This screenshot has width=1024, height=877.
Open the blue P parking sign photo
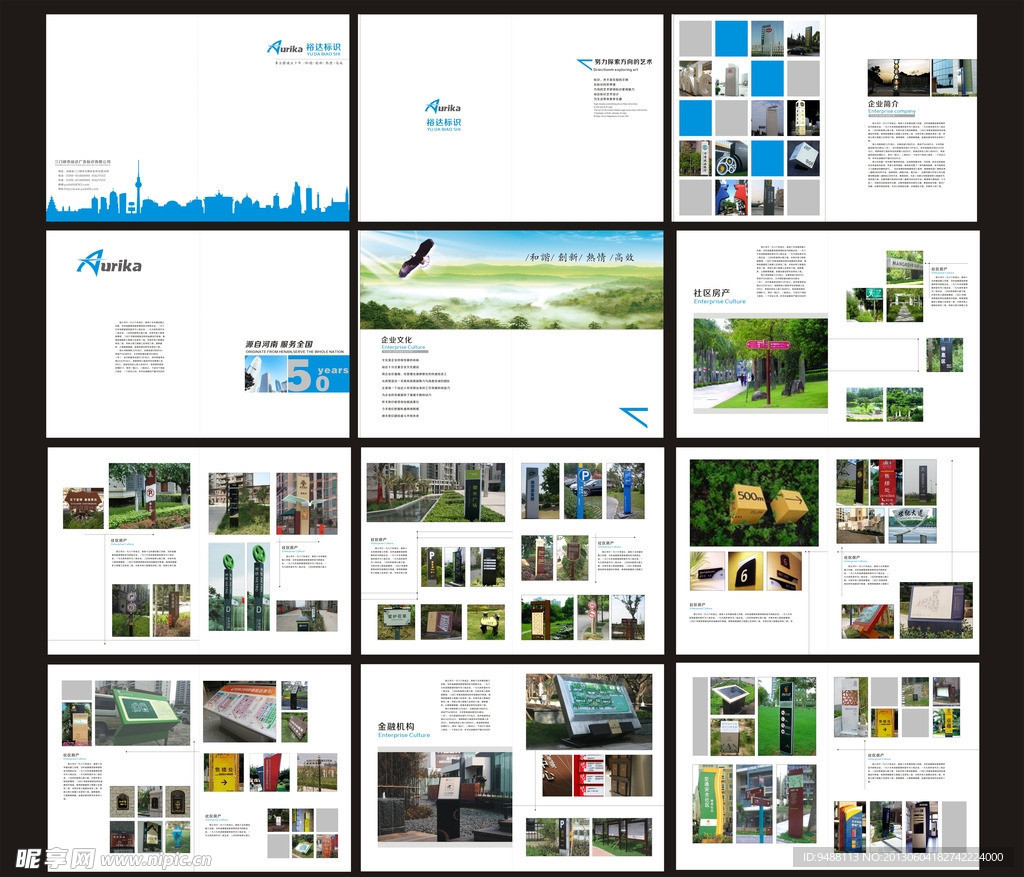click(x=582, y=491)
